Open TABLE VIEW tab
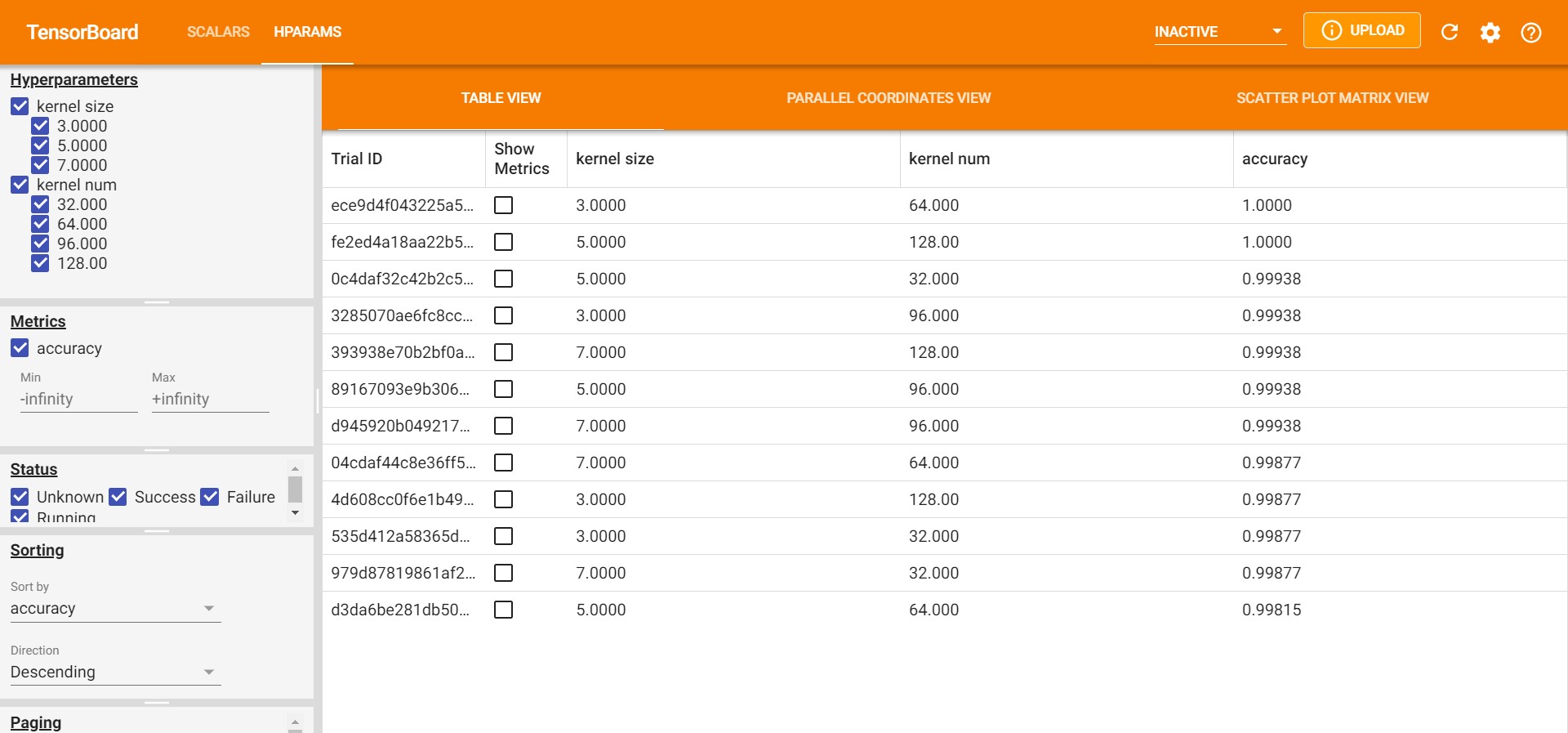The width and height of the screenshot is (1568, 733). point(501,98)
